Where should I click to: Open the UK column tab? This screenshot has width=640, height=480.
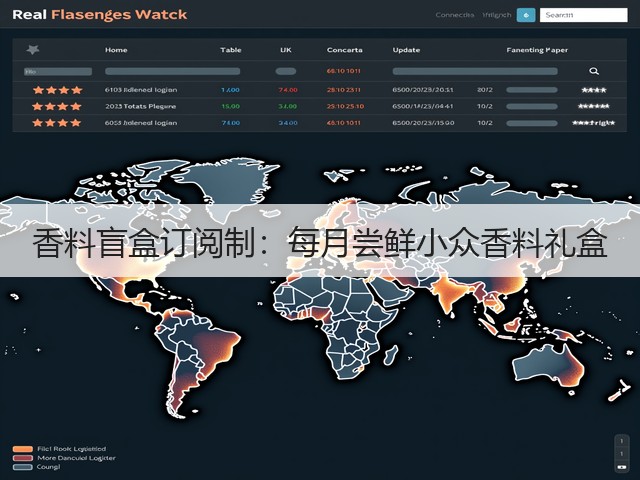pos(286,50)
